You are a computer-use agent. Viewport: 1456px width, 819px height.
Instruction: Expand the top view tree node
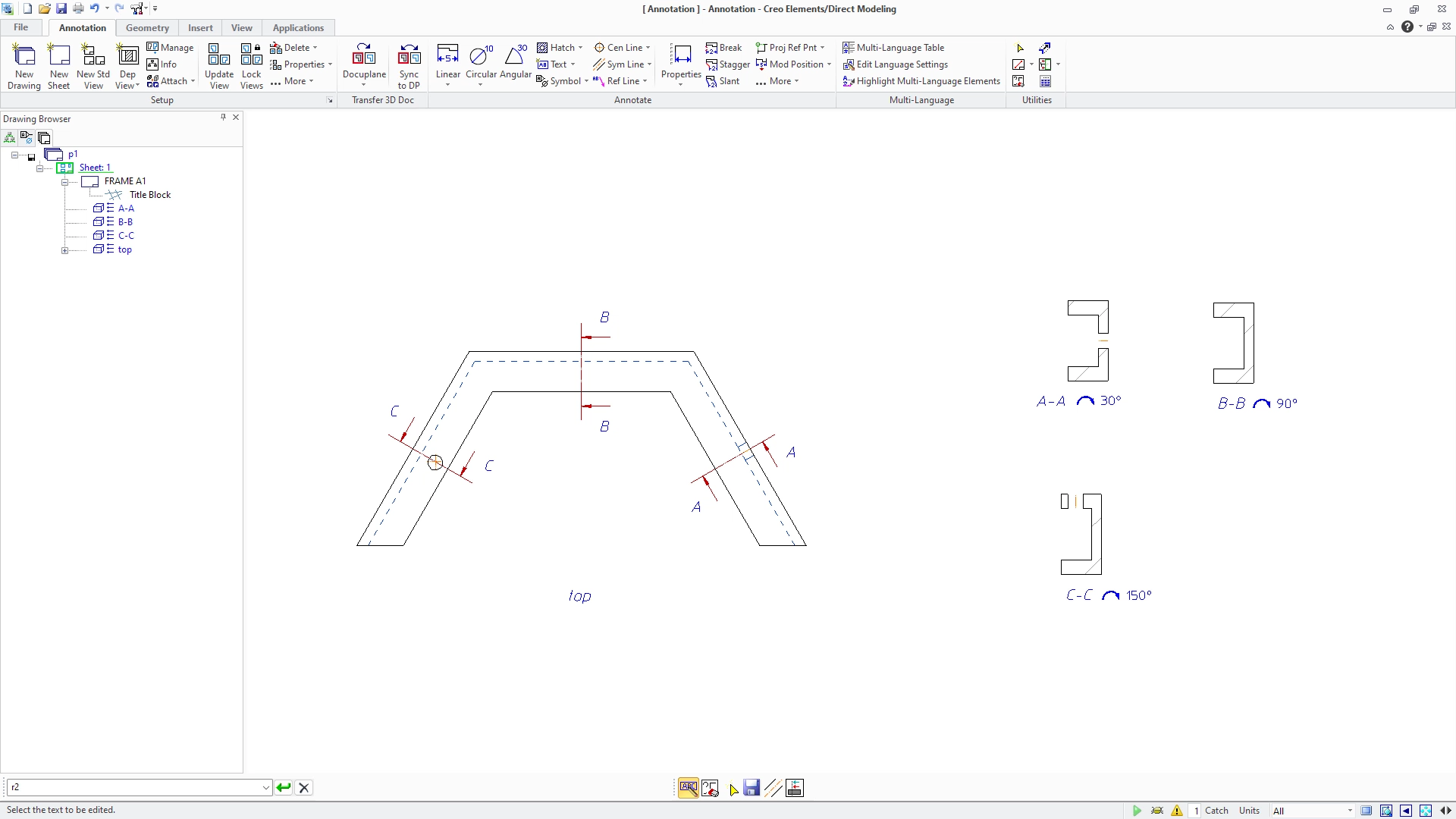(x=65, y=250)
